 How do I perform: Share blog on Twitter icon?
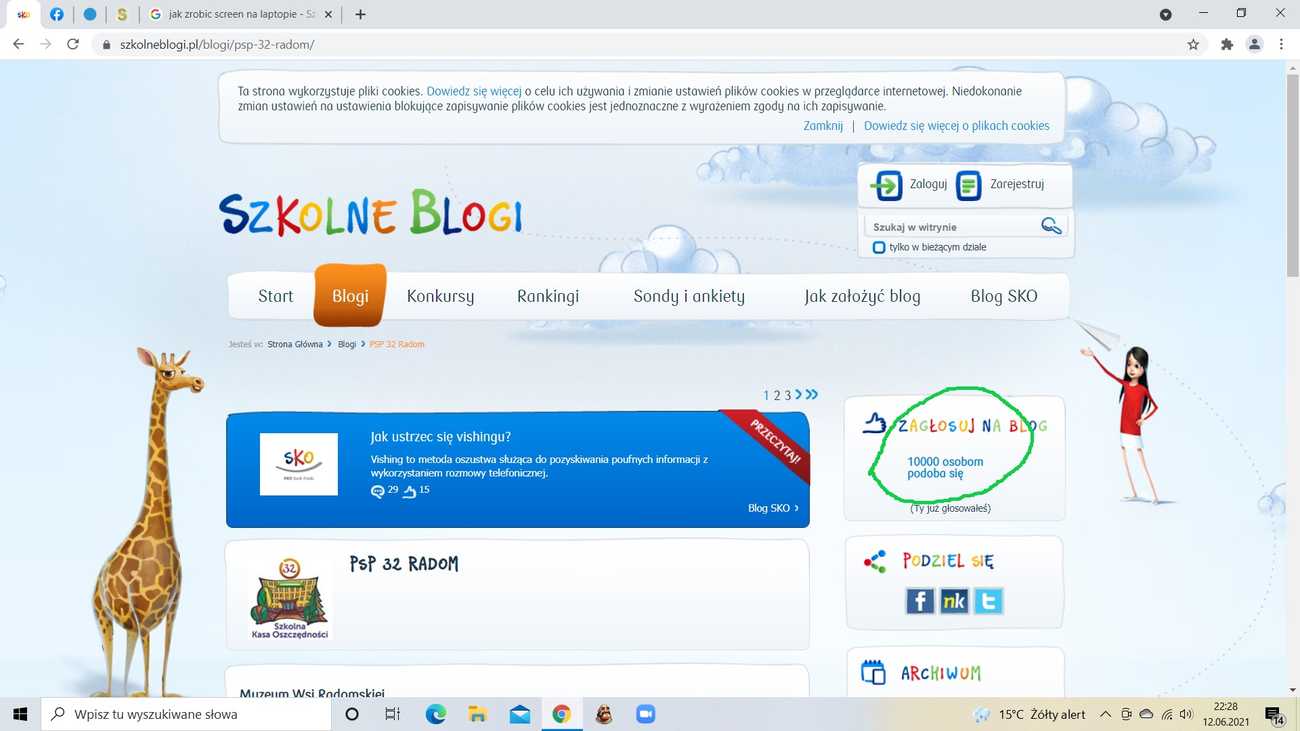coord(988,600)
